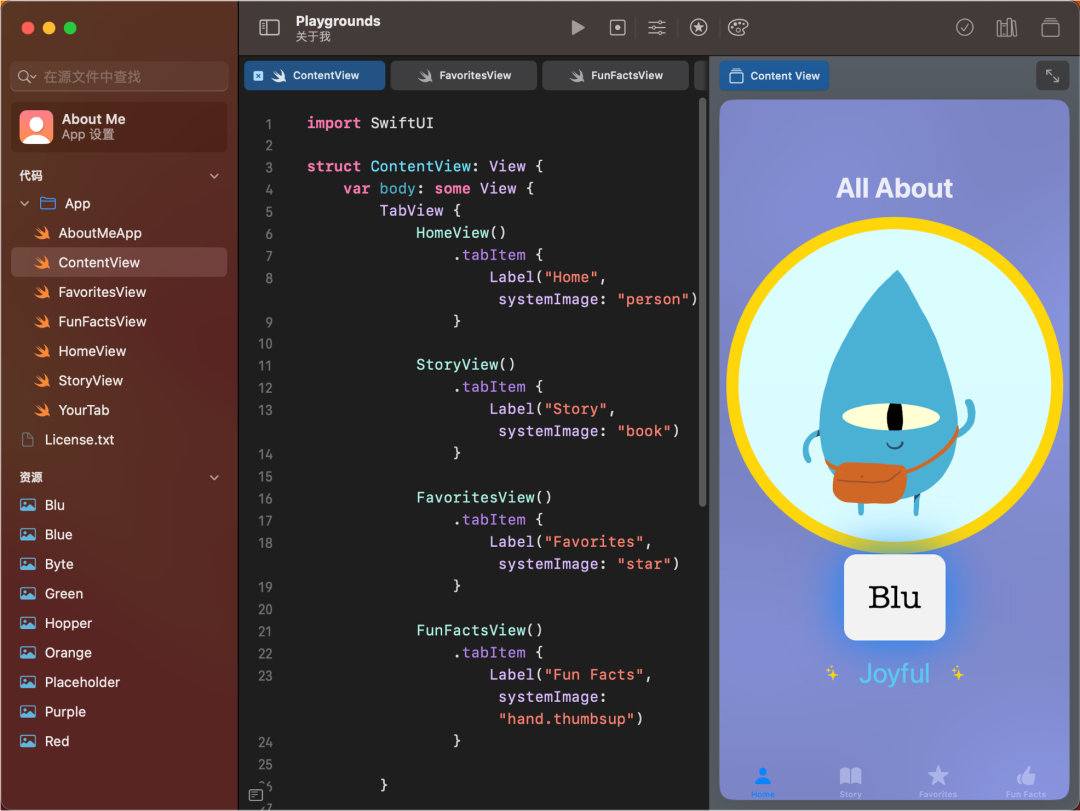Open About Me App 设置
This screenshot has height=811, width=1080.
[x=119, y=127]
